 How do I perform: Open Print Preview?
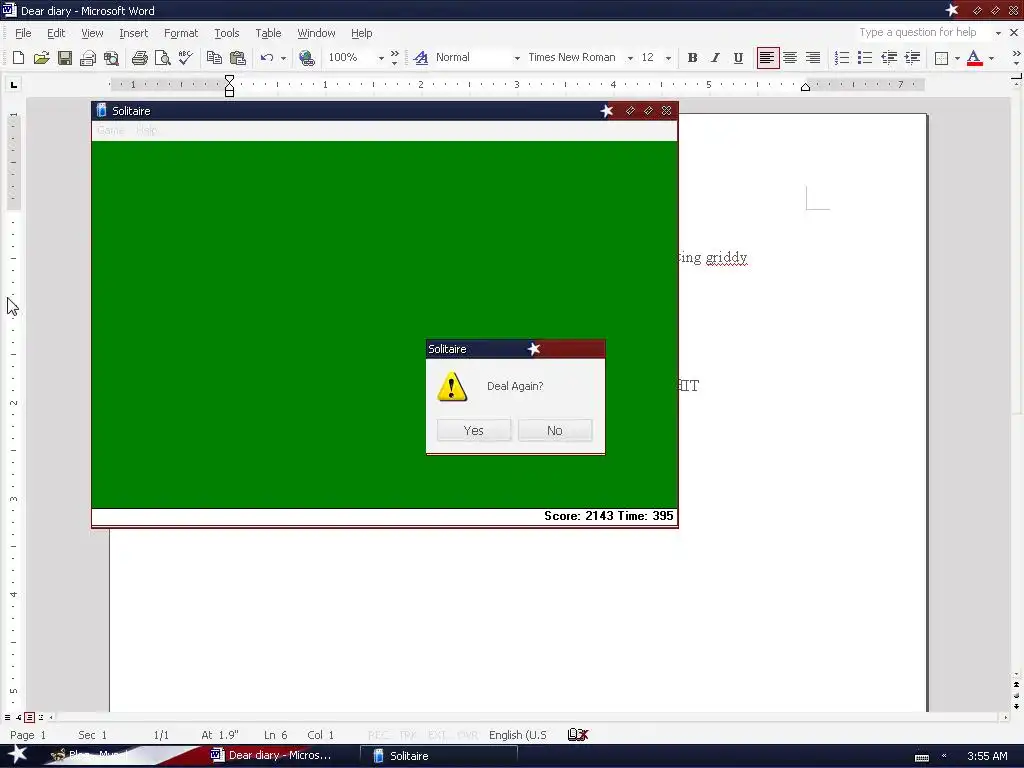coord(162,58)
